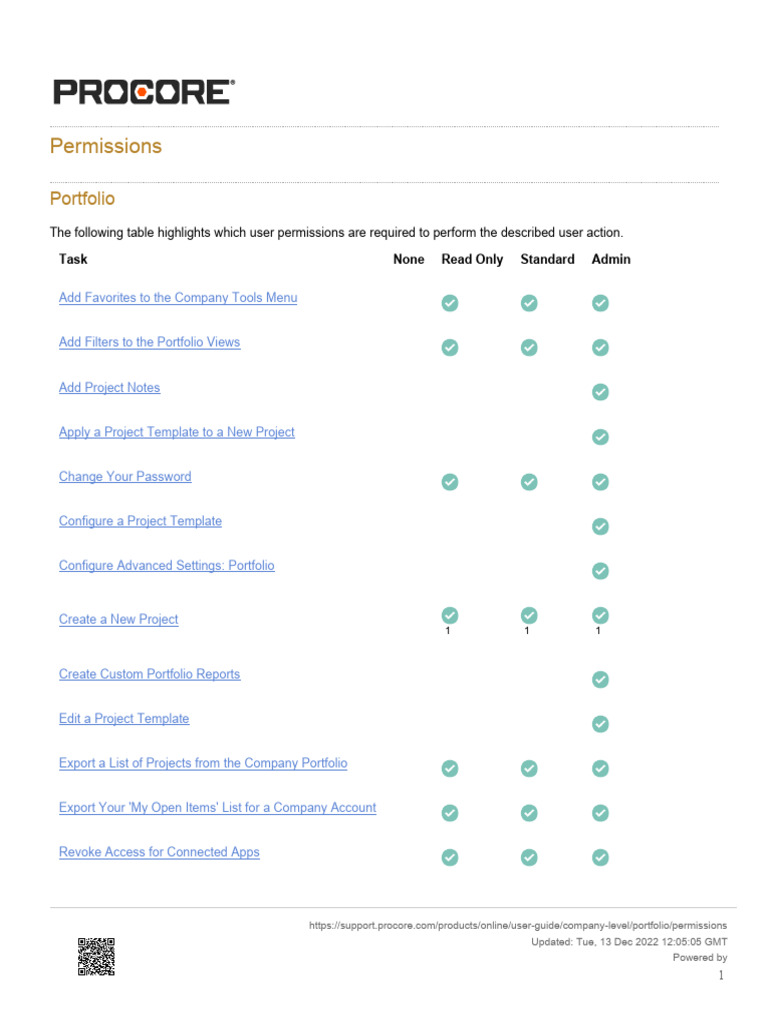
Task: Click the Permissions page heading
Action: click(x=106, y=146)
